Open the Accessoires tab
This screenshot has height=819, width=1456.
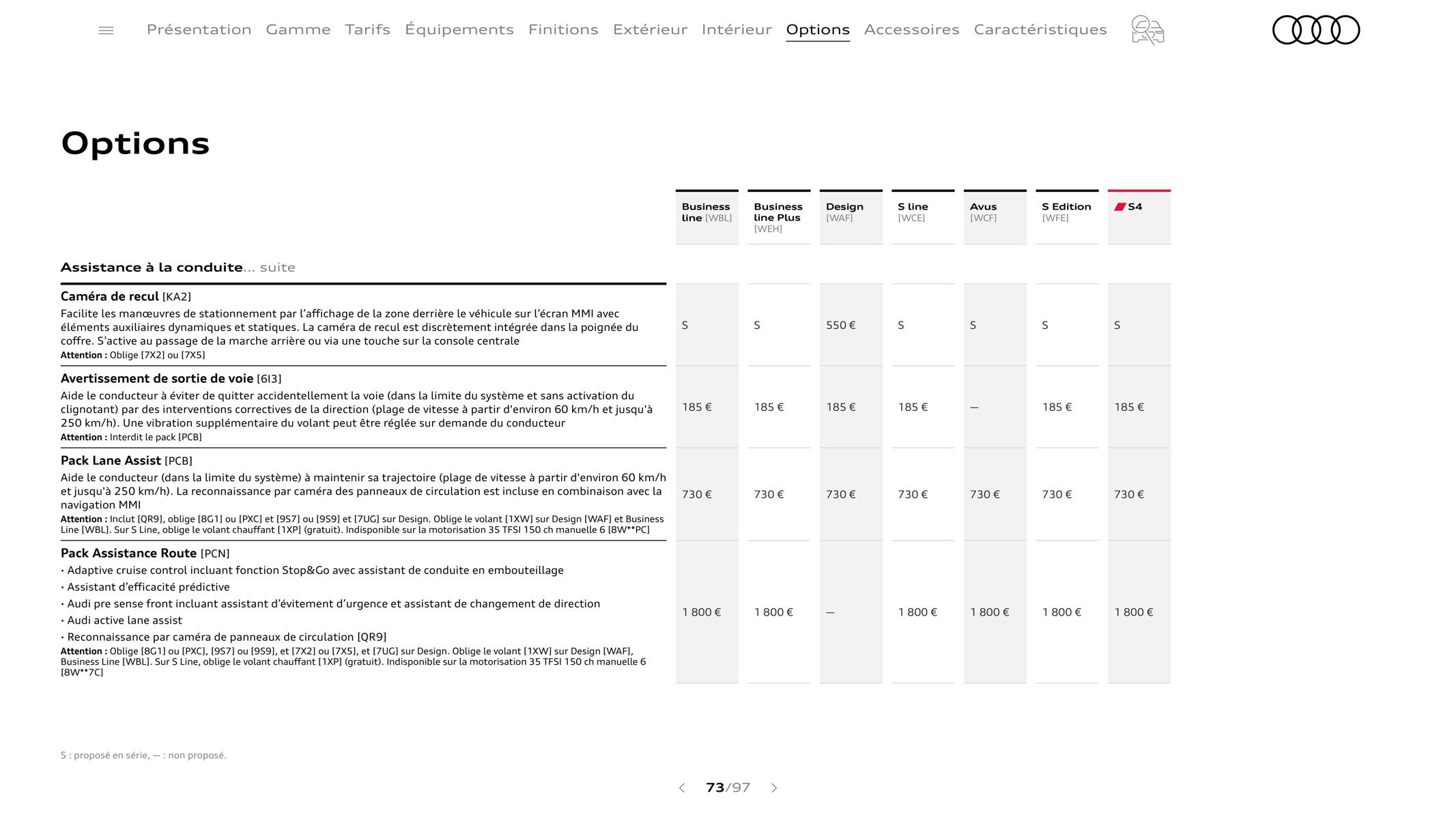912,29
